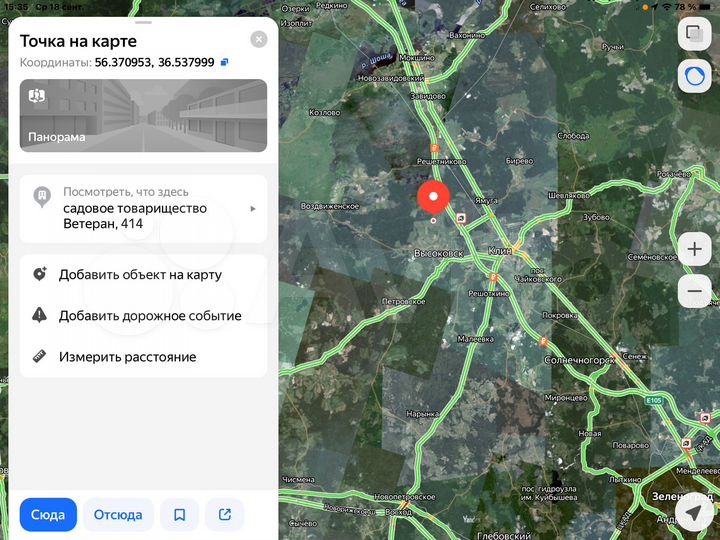Center map on my location arrow
The height and width of the screenshot is (540, 720).
coord(693,512)
